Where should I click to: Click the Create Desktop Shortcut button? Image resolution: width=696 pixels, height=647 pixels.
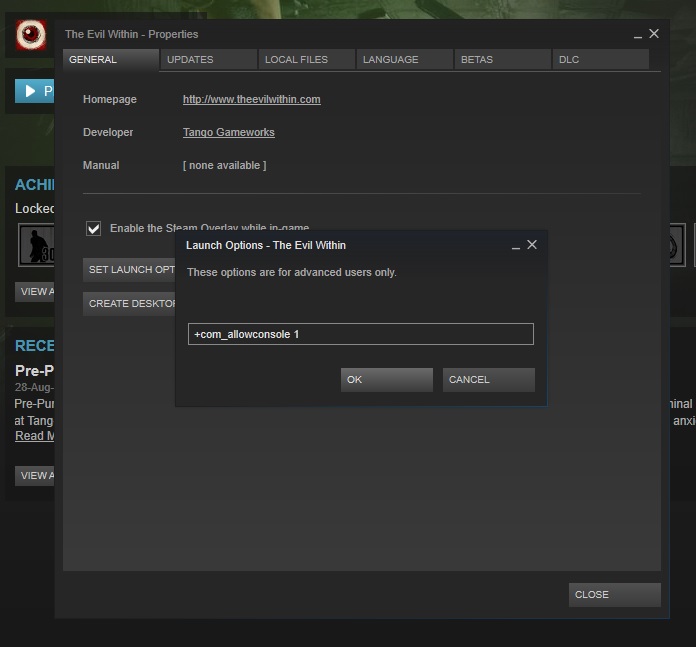coord(130,303)
